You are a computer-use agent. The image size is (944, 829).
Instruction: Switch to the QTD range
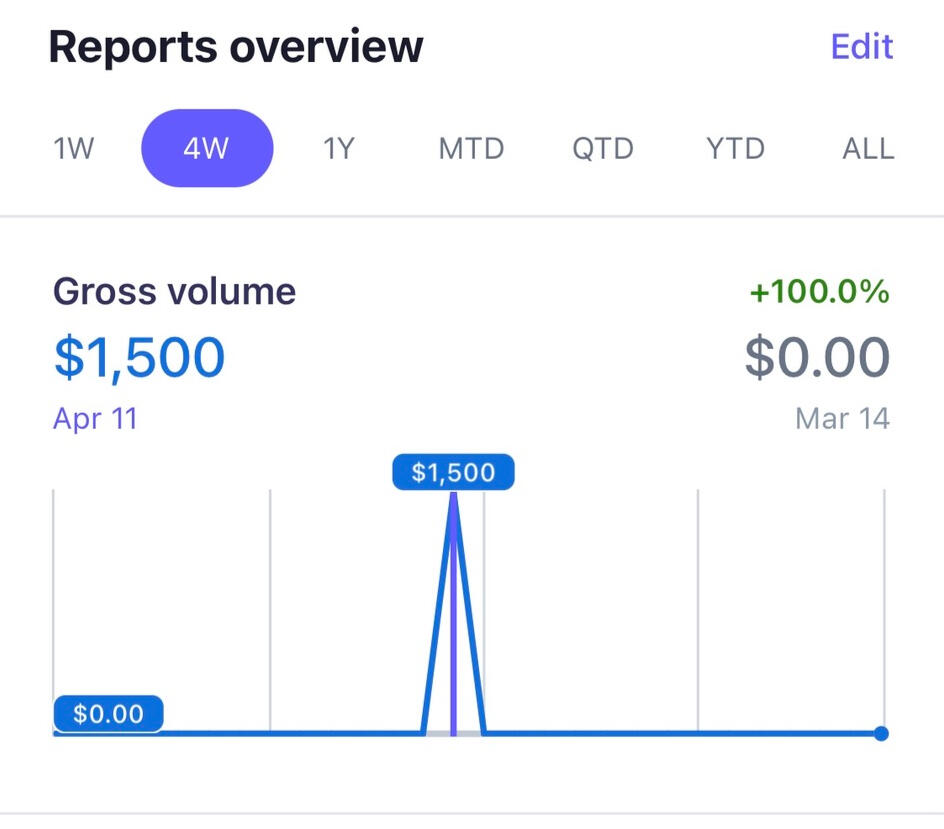coord(603,149)
